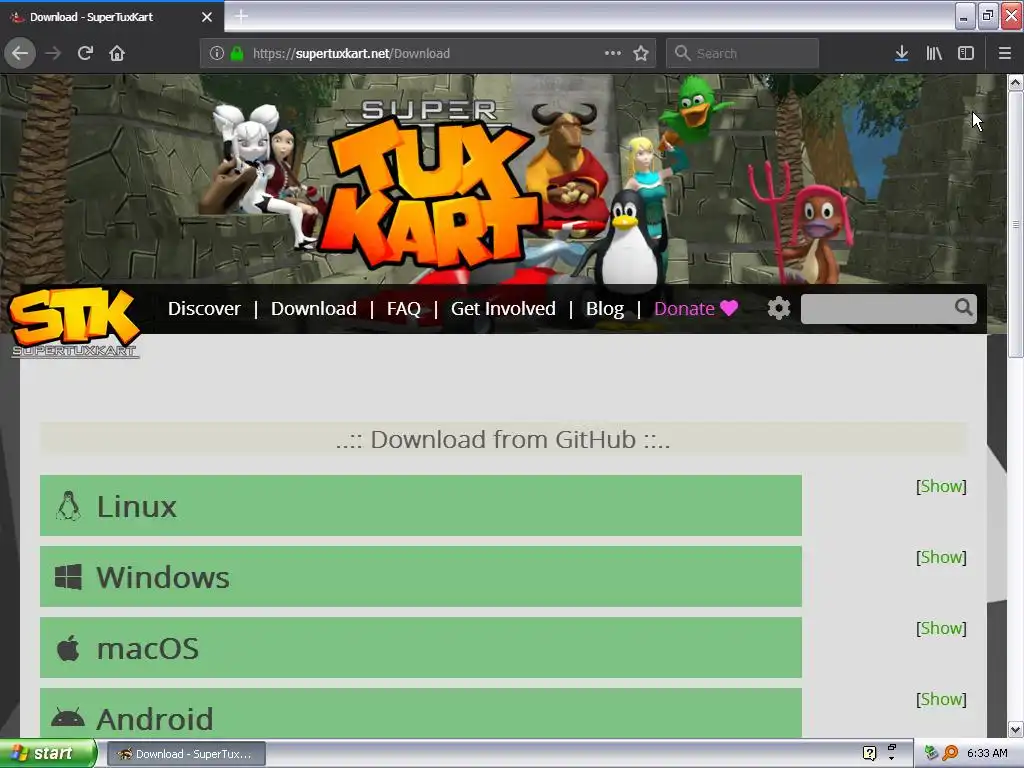This screenshot has height=768, width=1024.
Task: Click the green Android download bar
Action: tap(421, 713)
